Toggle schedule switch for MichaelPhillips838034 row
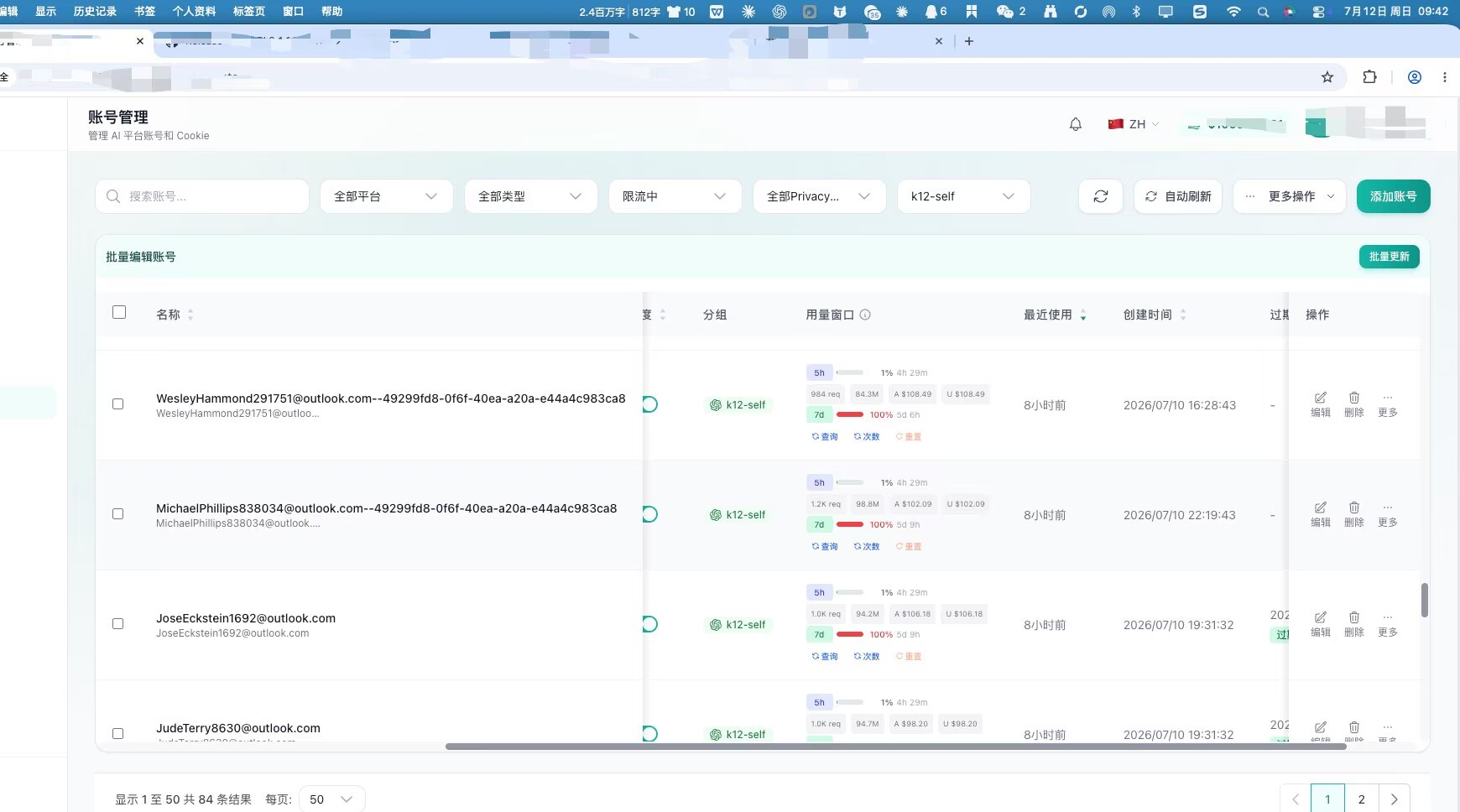Viewport: 1460px width, 812px height. [649, 514]
